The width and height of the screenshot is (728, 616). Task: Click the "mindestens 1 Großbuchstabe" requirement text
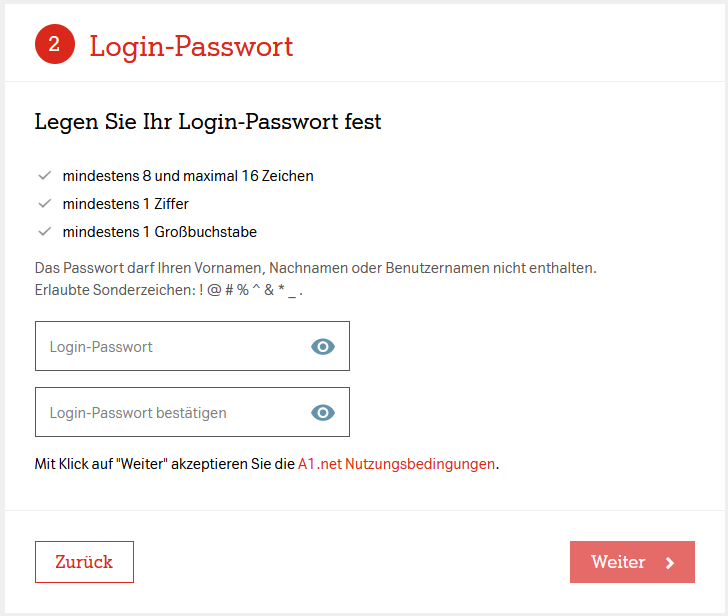pos(159,232)
